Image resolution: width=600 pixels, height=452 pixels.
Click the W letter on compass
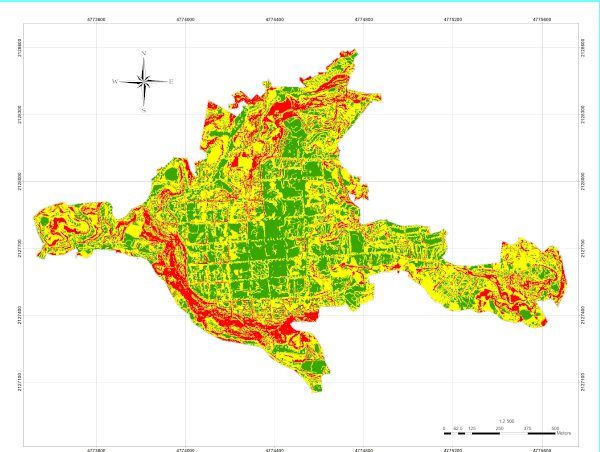[114, 81]
